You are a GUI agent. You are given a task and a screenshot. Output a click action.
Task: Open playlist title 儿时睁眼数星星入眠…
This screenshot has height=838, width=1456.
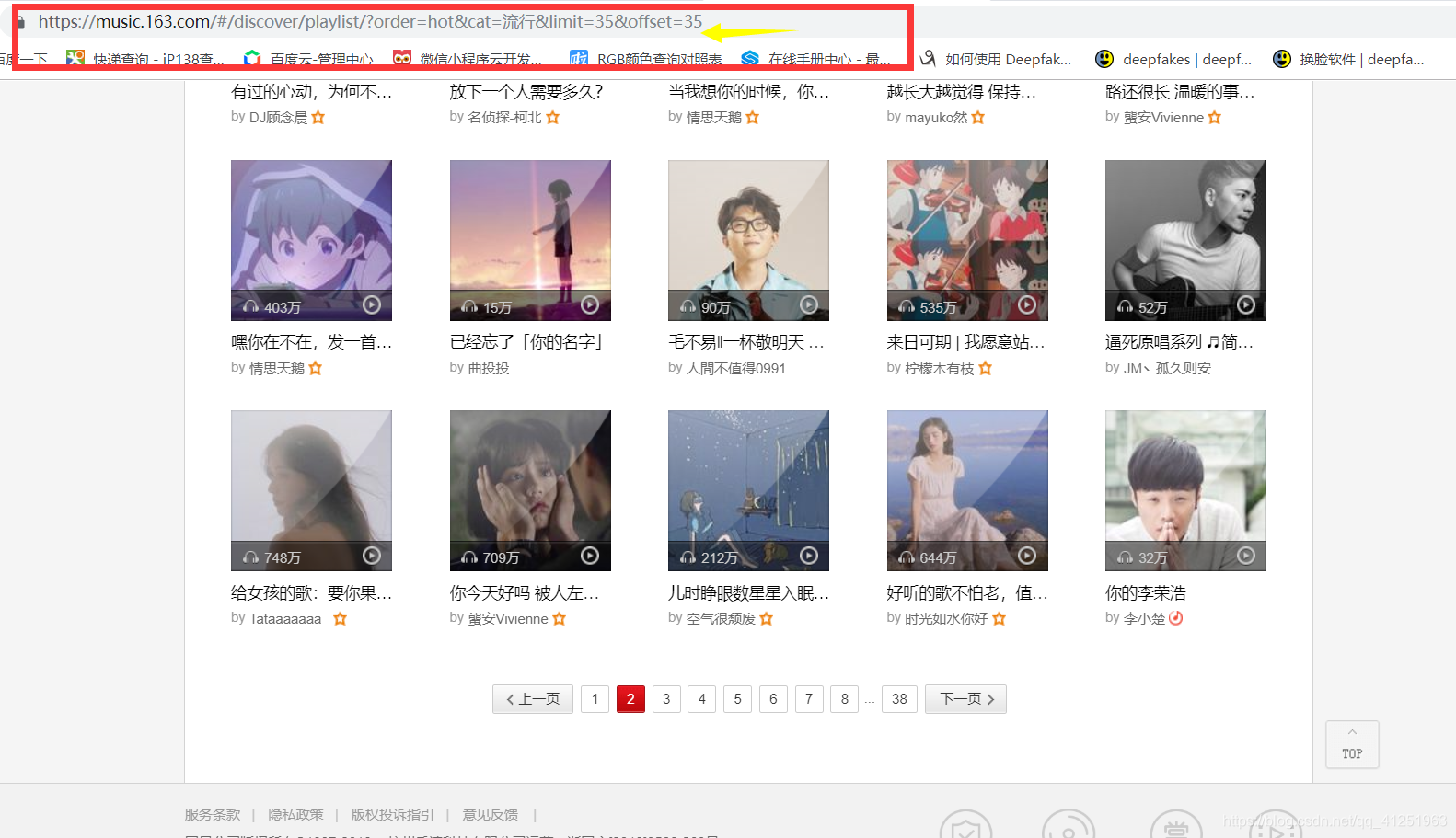pyautogui.click(x=748, y=593)
